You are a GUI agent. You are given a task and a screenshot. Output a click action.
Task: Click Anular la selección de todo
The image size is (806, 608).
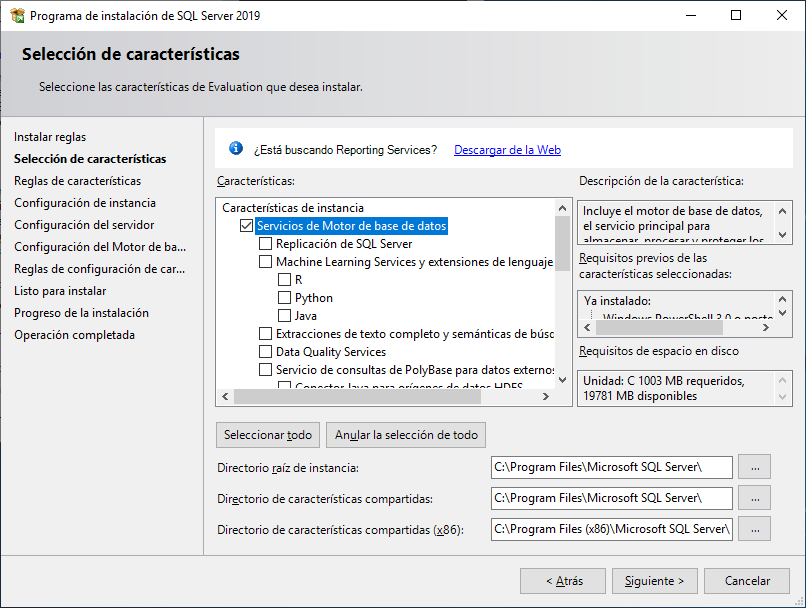coord(405,435)
